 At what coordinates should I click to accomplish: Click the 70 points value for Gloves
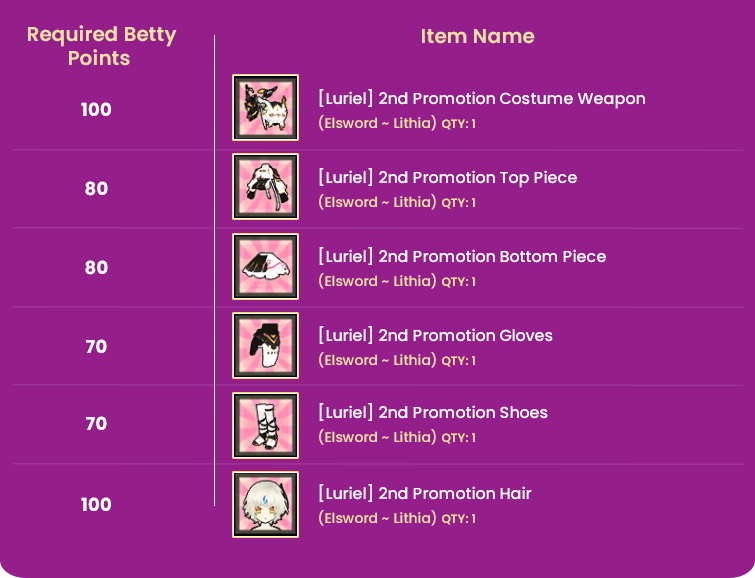pos(96,347)
